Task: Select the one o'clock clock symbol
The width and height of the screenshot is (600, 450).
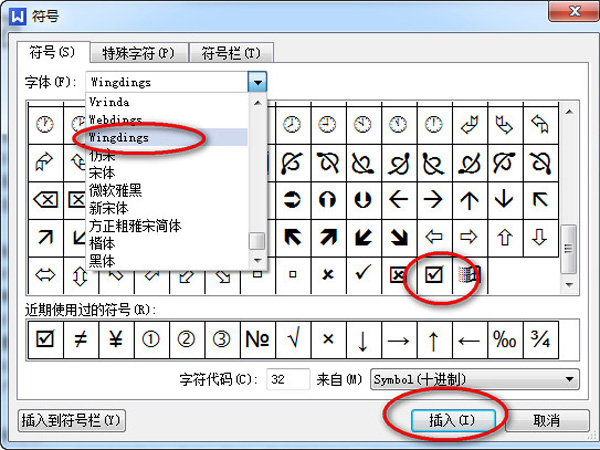Action: click(x=45, y=124)
